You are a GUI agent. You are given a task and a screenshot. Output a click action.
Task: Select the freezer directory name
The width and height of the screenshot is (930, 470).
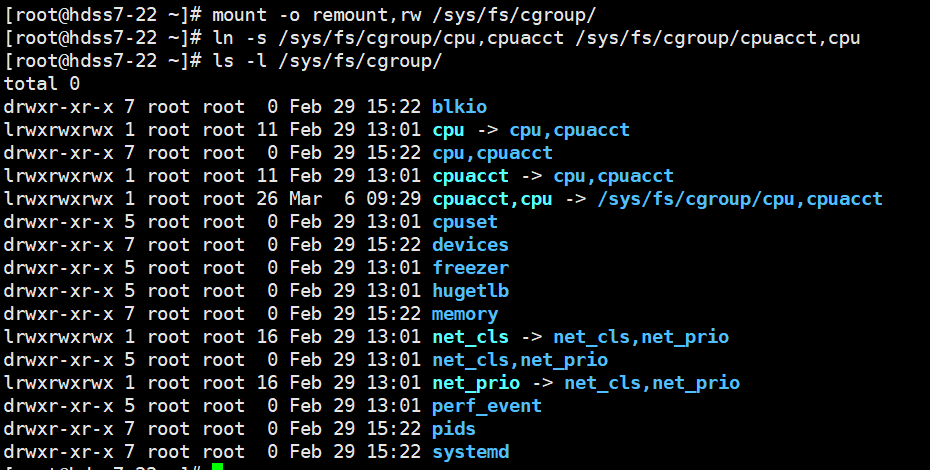point(470,268)
